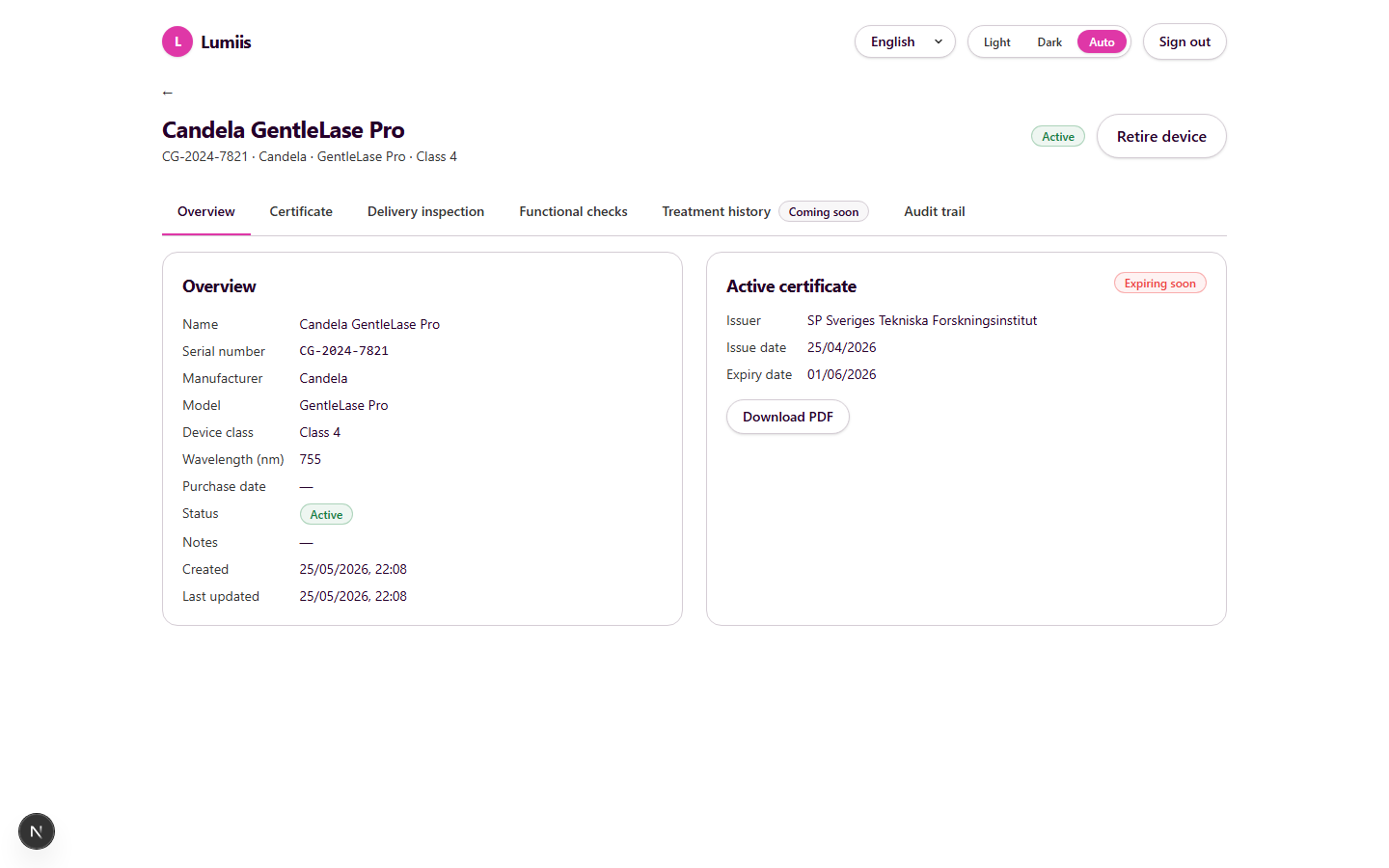Click the Name value Candela GentleLase Pro
This screenshot has height=868, width=1389.
point(369,324)
